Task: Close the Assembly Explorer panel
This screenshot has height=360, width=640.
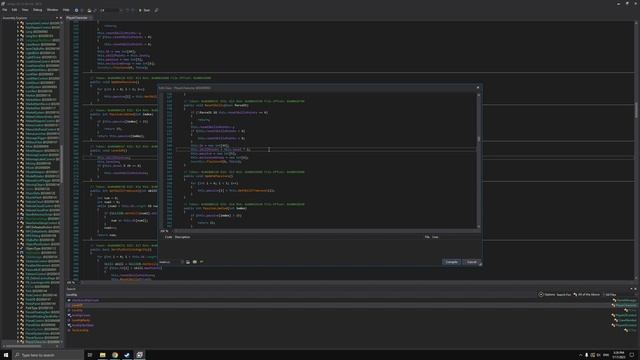Action: point(61,18)
